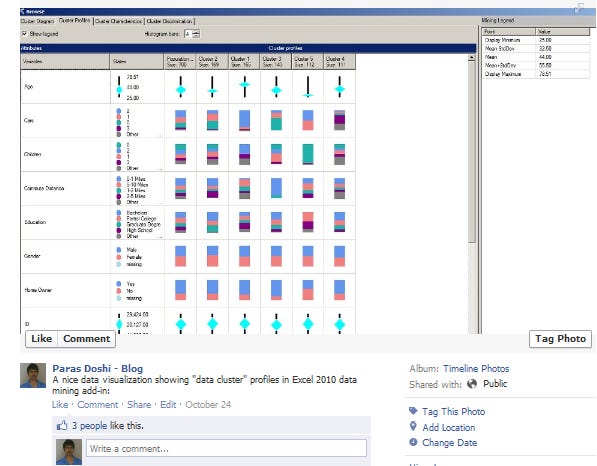This screenshot has width=597, height=466.
Task: Switch to the Cluster Diagram tab
Action: click(37, 21)
